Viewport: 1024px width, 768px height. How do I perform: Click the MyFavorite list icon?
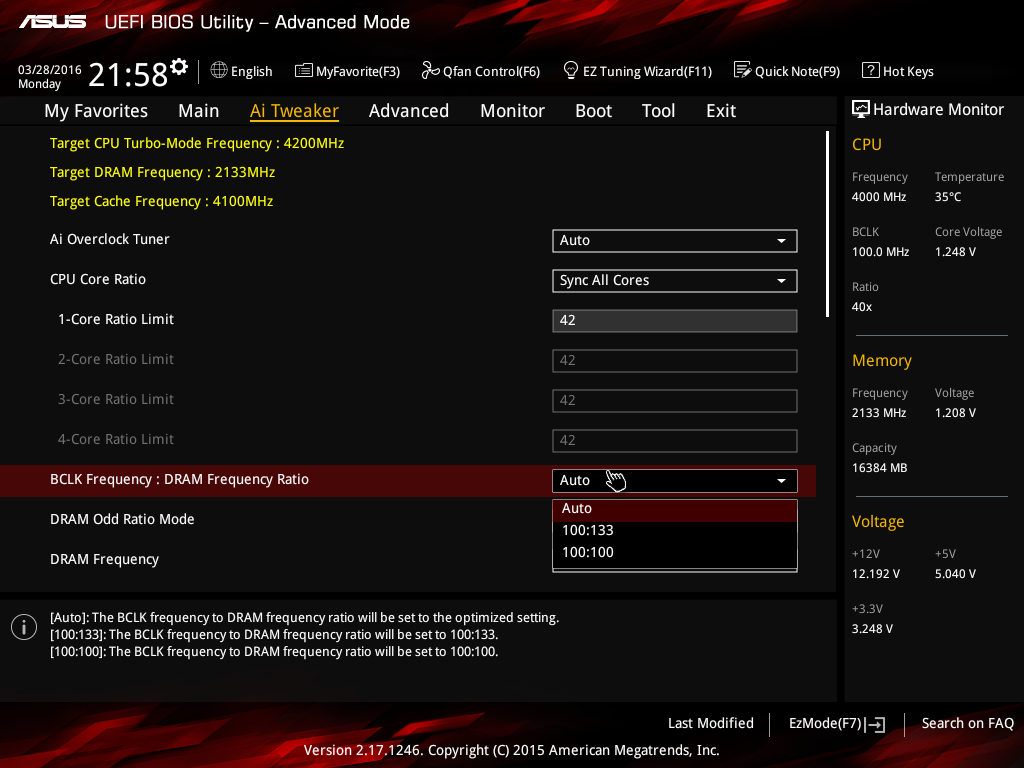tap(304, 71)
